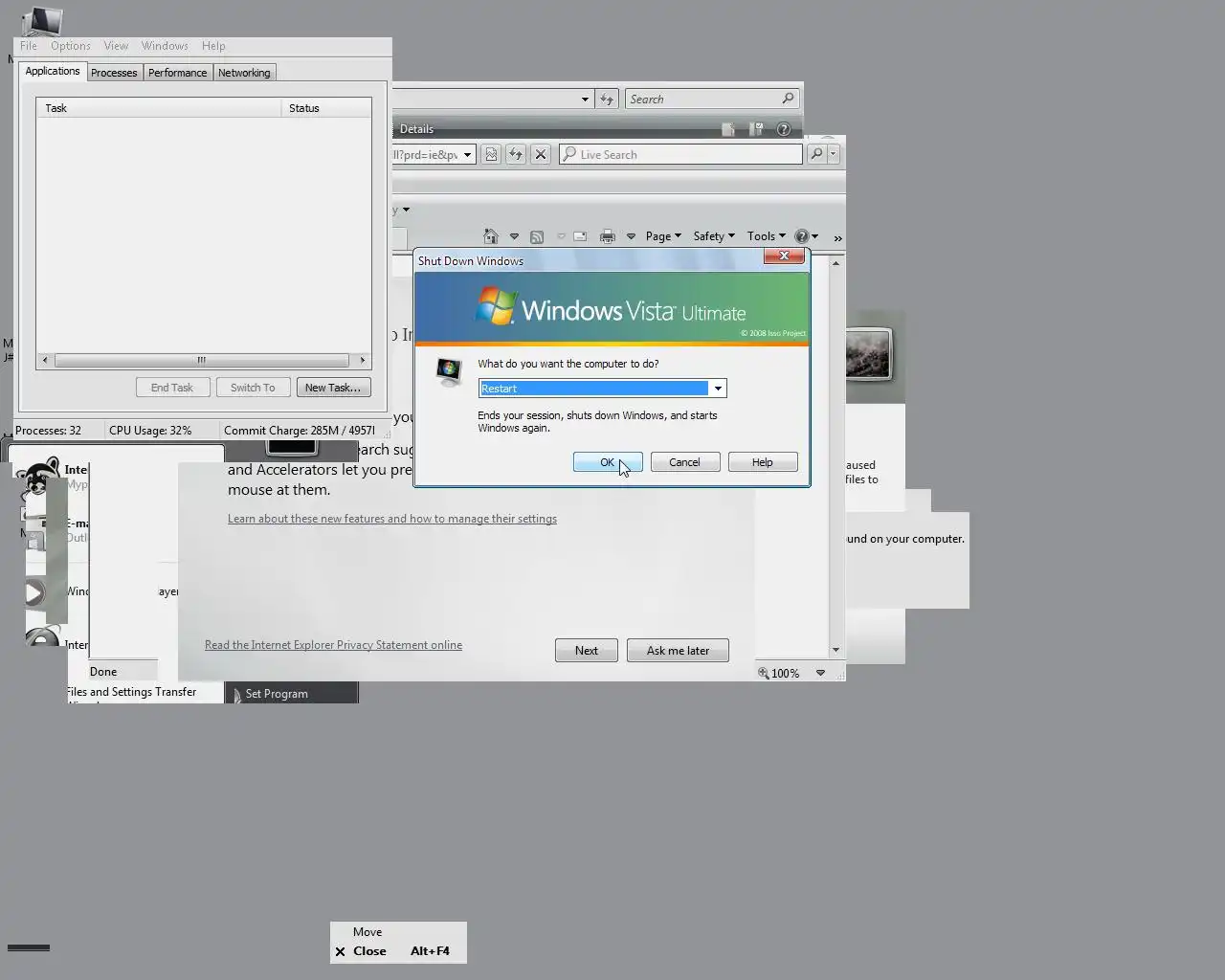Click the IE page scroll-up arrow
The image size is (1225, 980).
836,263
